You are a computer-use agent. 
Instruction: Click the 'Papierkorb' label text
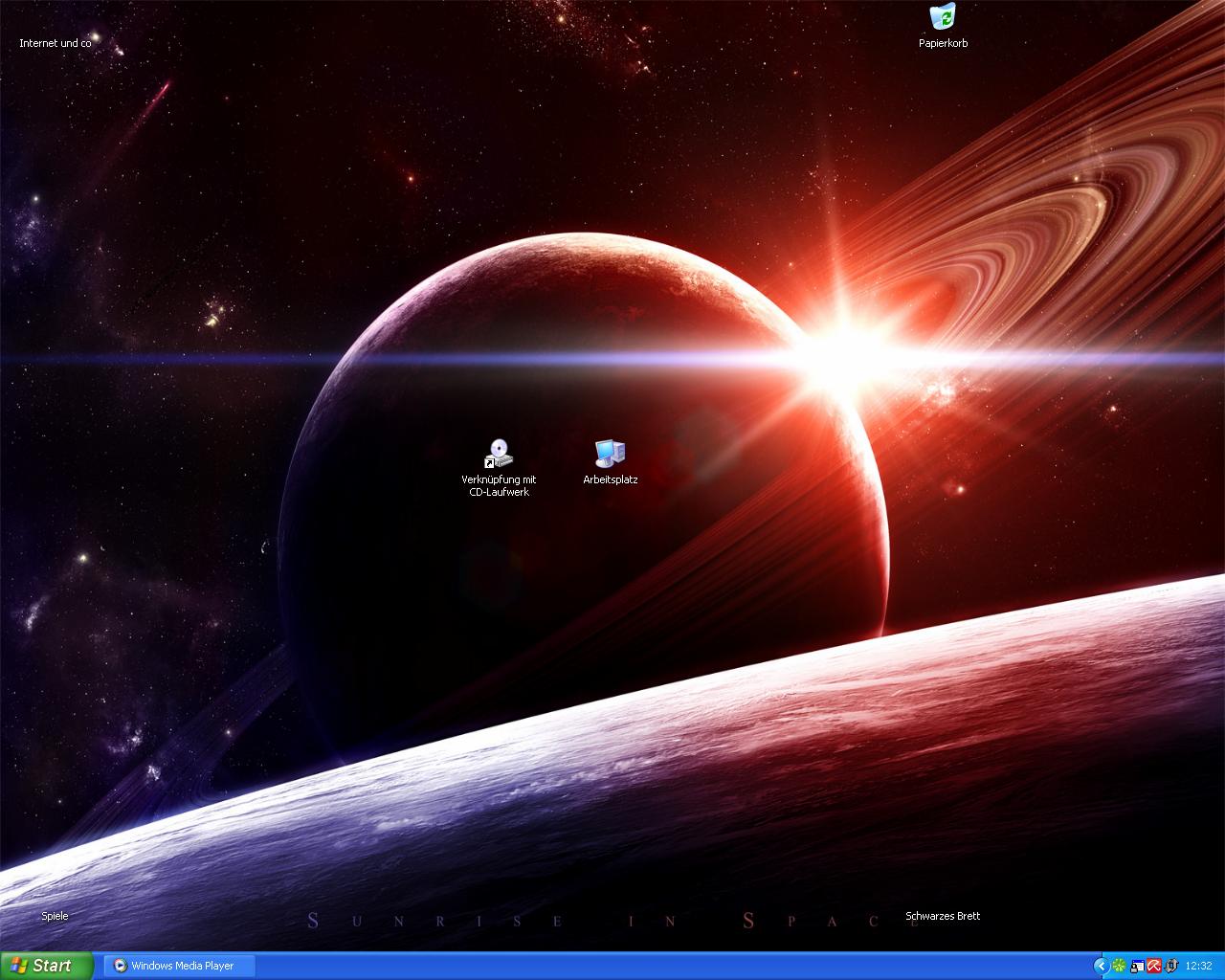(x=944, y=43)
